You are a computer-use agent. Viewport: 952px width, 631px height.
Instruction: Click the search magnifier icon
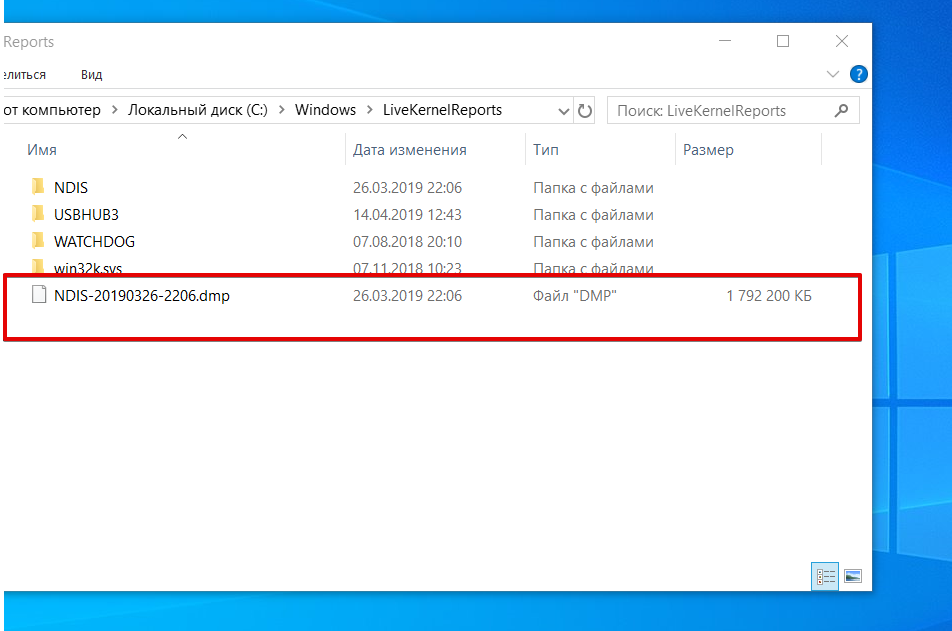click(x=841, y=111)
